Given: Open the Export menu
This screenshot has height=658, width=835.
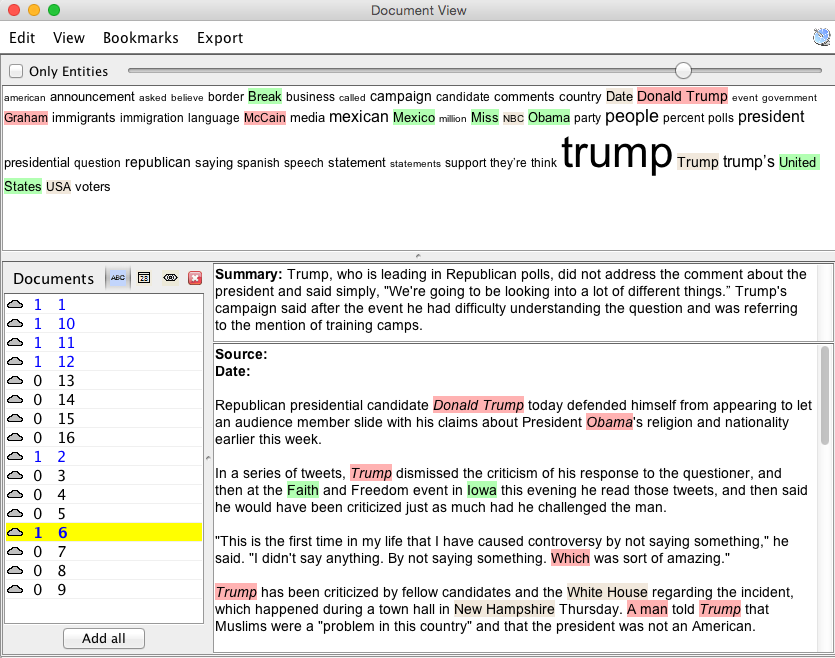Looking at the screenshot, I should [220, 38].
